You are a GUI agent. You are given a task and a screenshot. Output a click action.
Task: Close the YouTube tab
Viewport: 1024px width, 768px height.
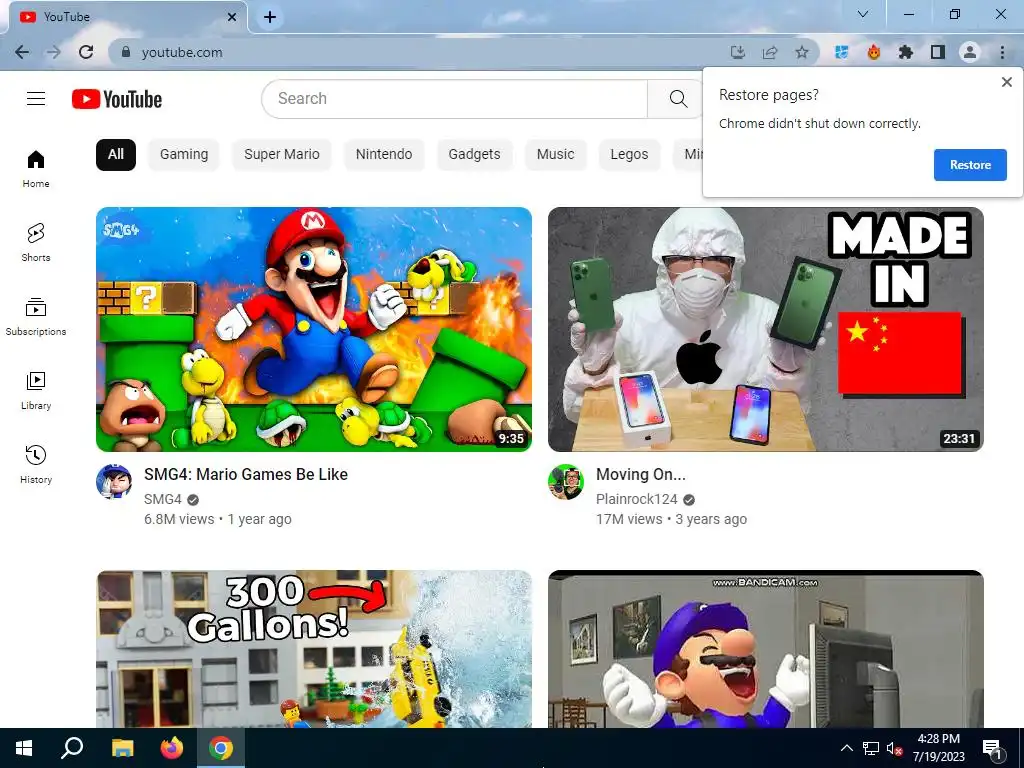pyautogui.click(x=232, y=17)
